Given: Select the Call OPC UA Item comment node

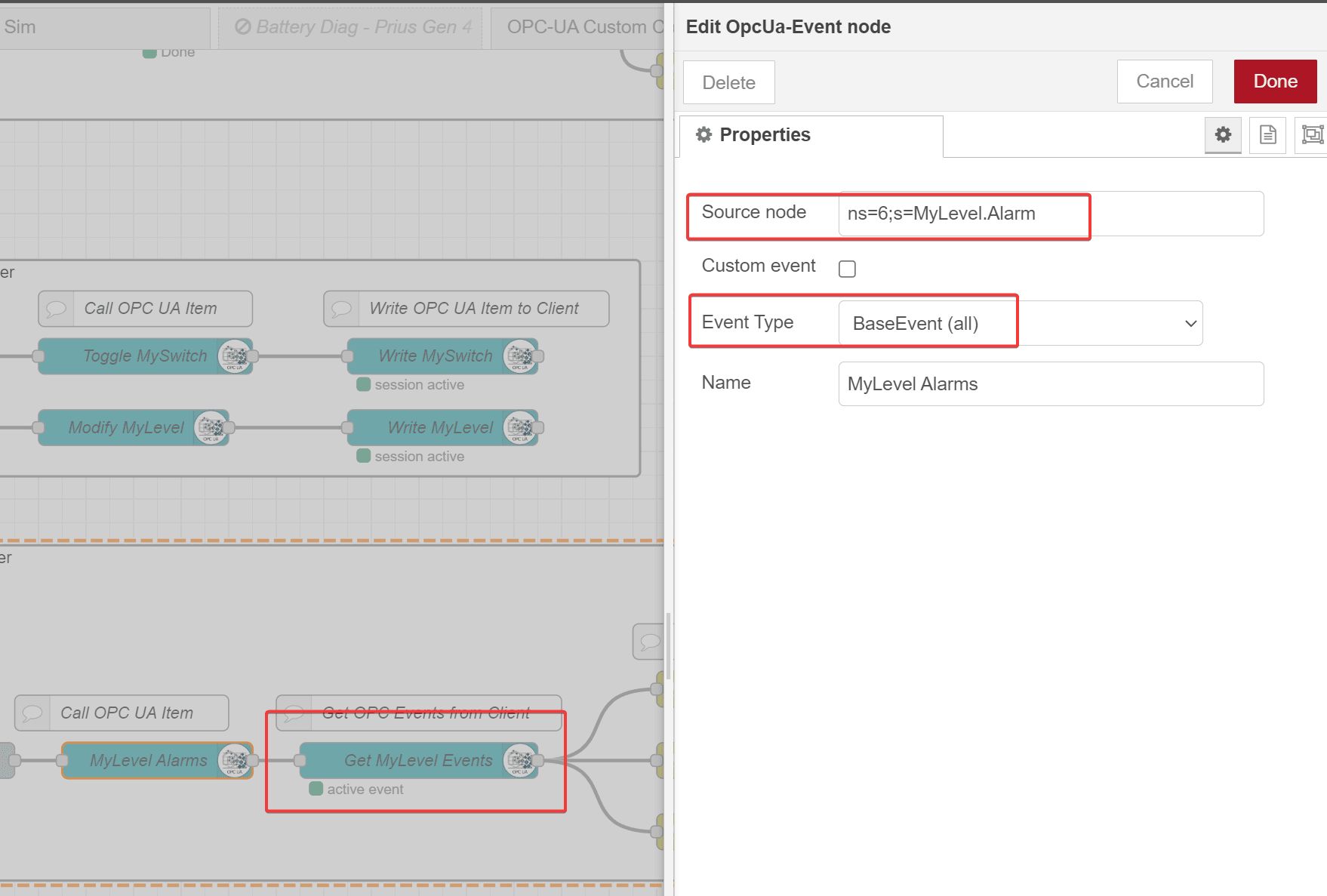Looking at the screenshot, I should 145,309.
